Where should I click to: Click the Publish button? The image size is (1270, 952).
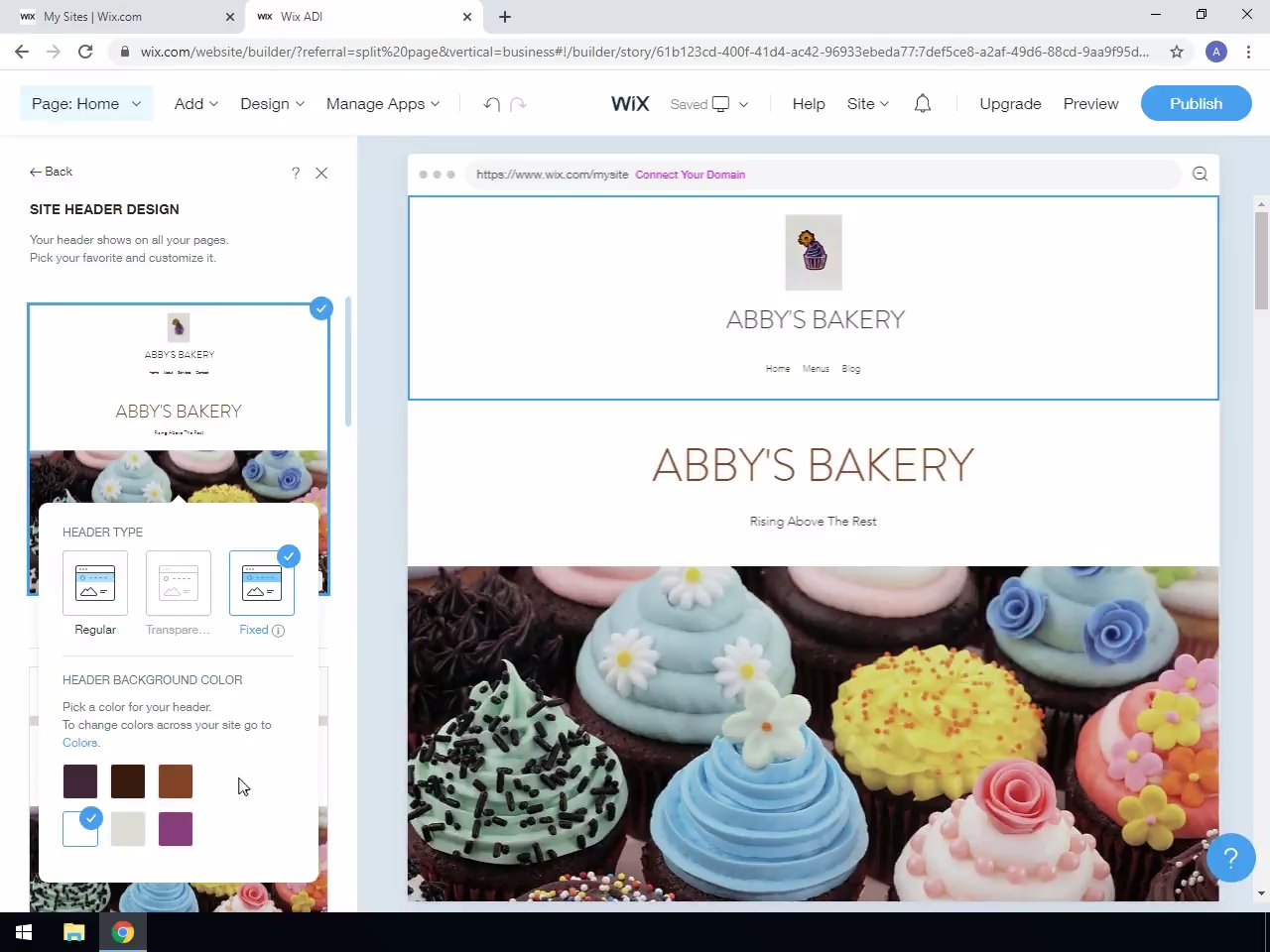[x=1197, y=104]
